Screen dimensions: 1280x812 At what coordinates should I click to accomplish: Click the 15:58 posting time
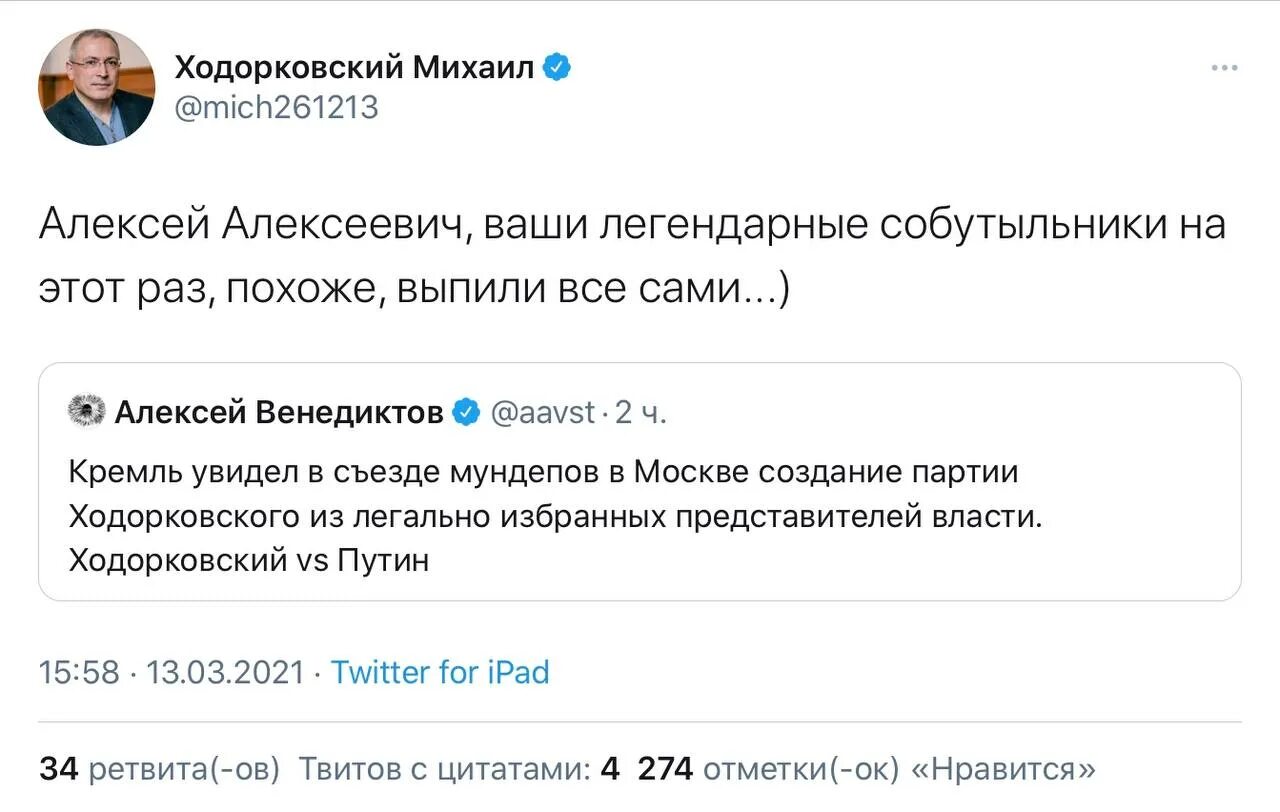tap(79, 671)
